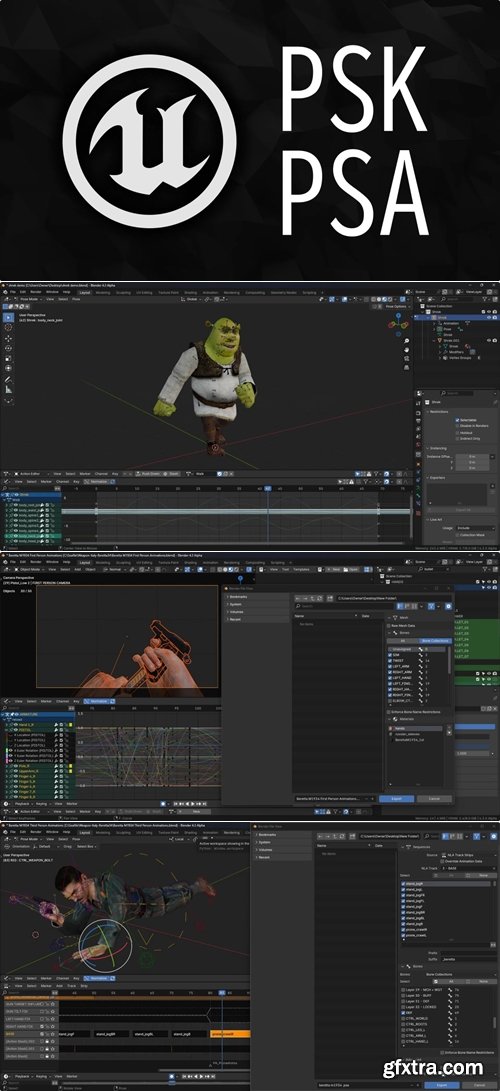Select the Move tool in Shrek window
The width and height of the screenshot is (500, 1091).
8,338
